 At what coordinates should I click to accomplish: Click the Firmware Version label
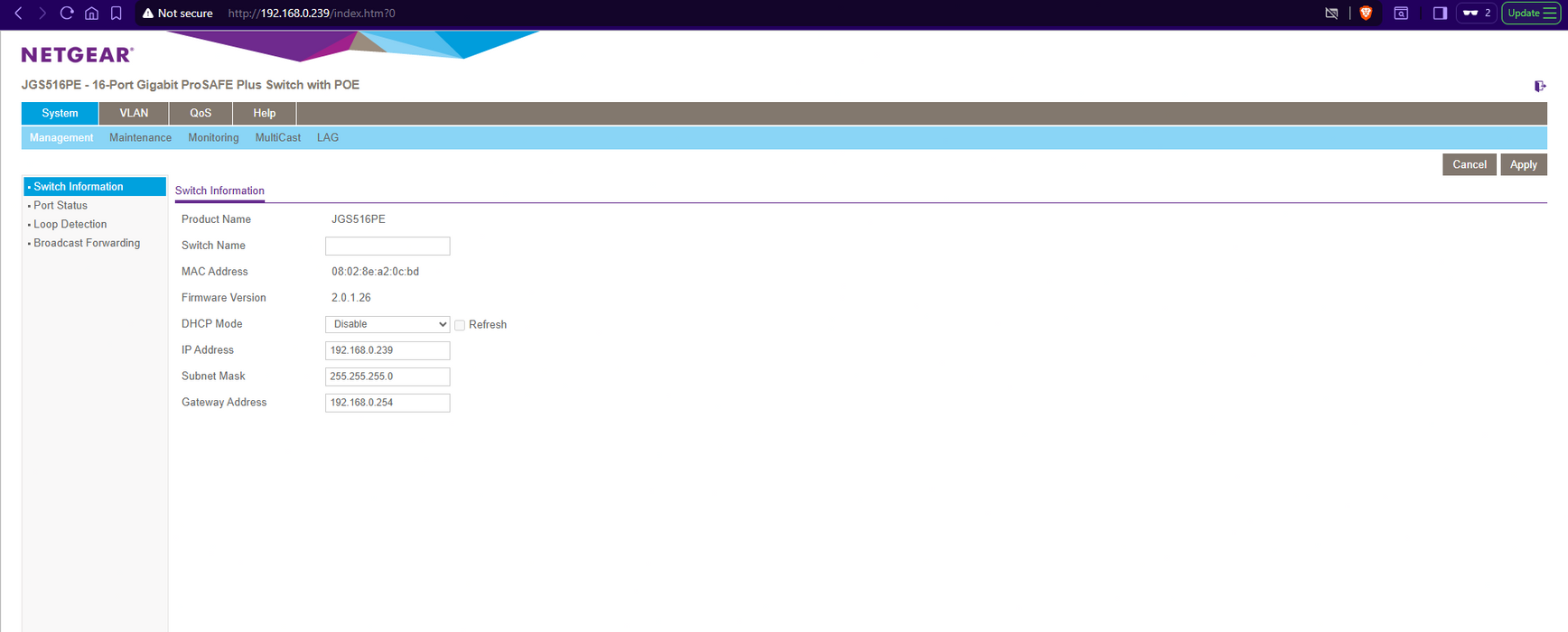(x=224, y=298)
